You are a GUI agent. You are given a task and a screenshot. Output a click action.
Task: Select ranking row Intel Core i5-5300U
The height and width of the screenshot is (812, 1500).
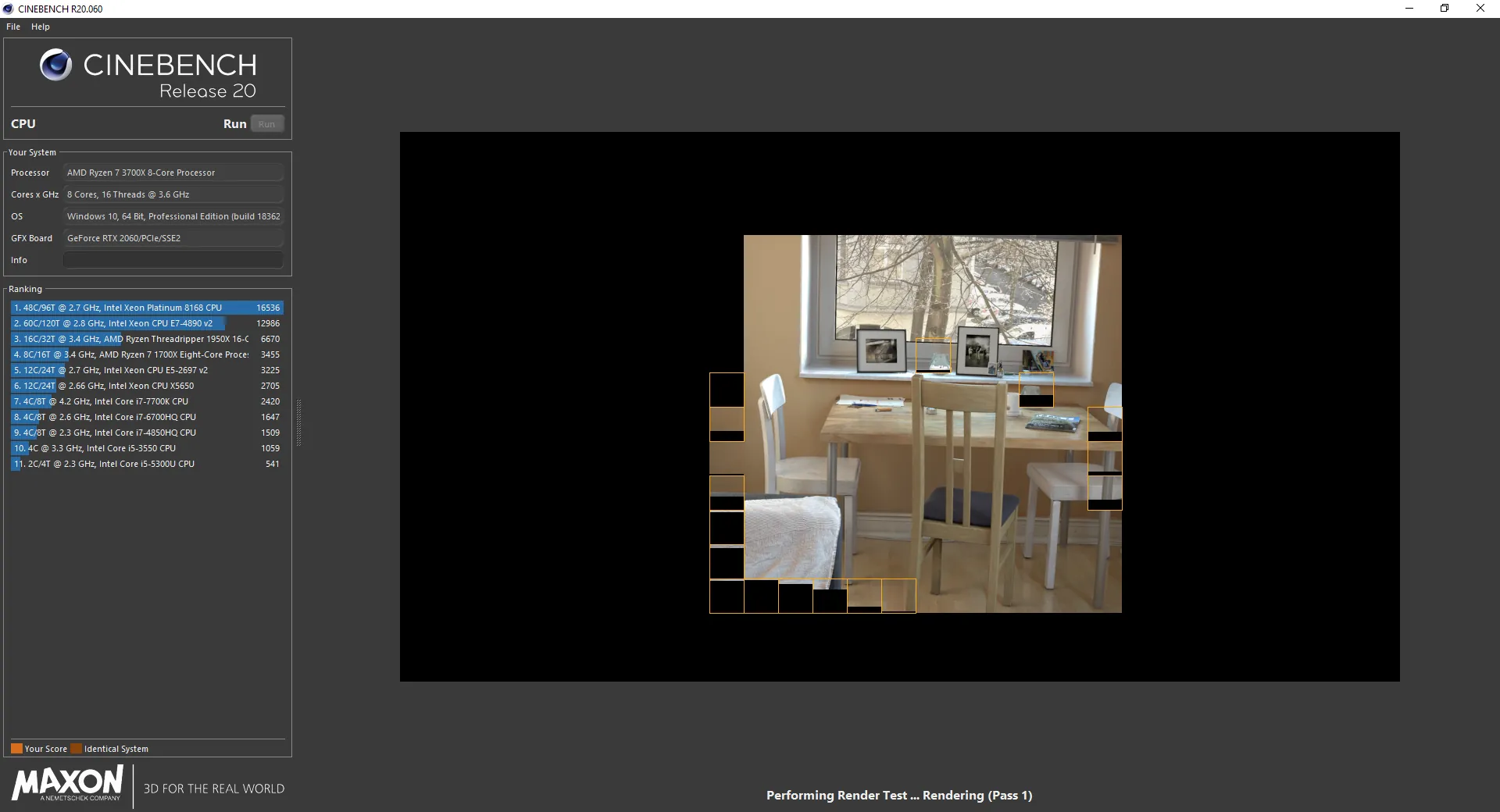(x=147, y=464)
